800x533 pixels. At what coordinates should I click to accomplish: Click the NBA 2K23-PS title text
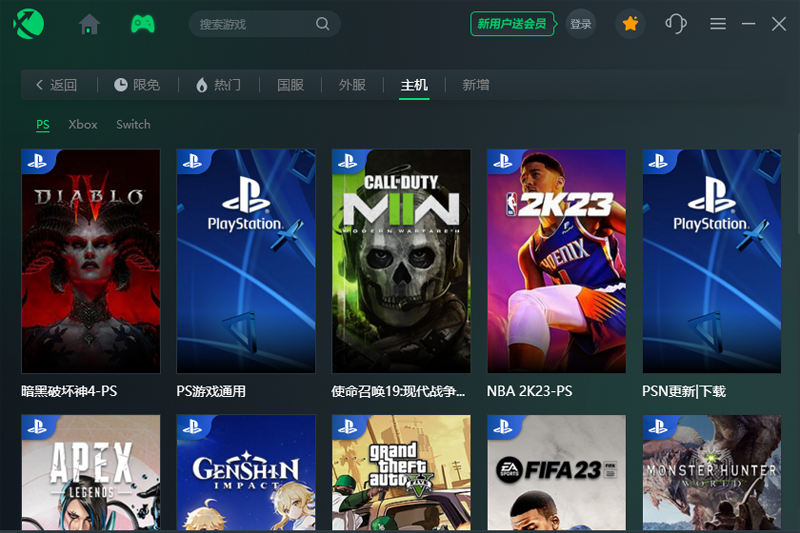(x=530, y=391)
